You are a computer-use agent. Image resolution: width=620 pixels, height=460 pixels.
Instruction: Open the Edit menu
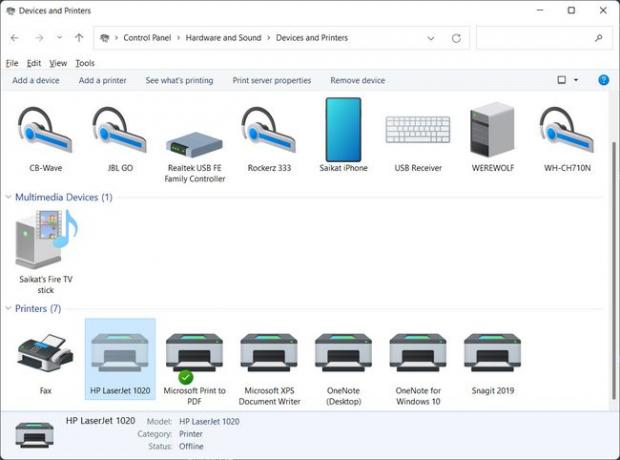[34, 63]
